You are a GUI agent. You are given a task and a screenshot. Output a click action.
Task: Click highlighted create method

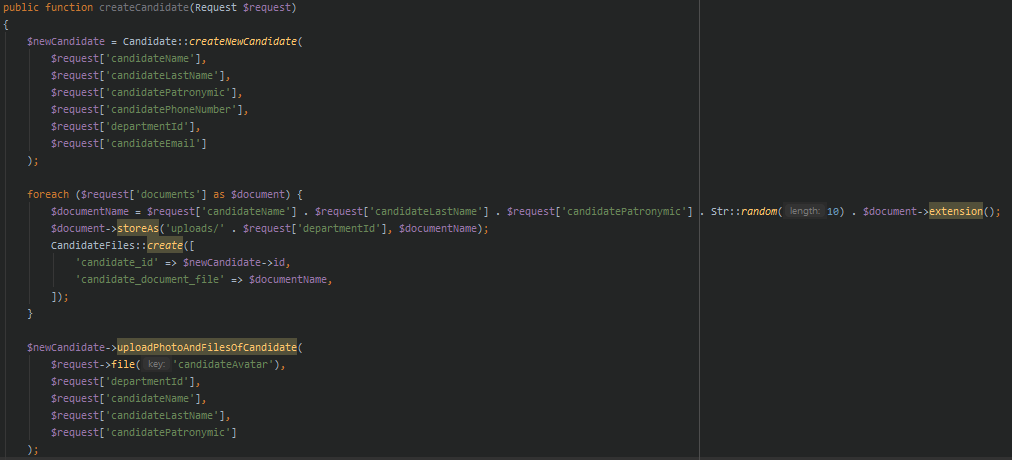coord(165,246)
